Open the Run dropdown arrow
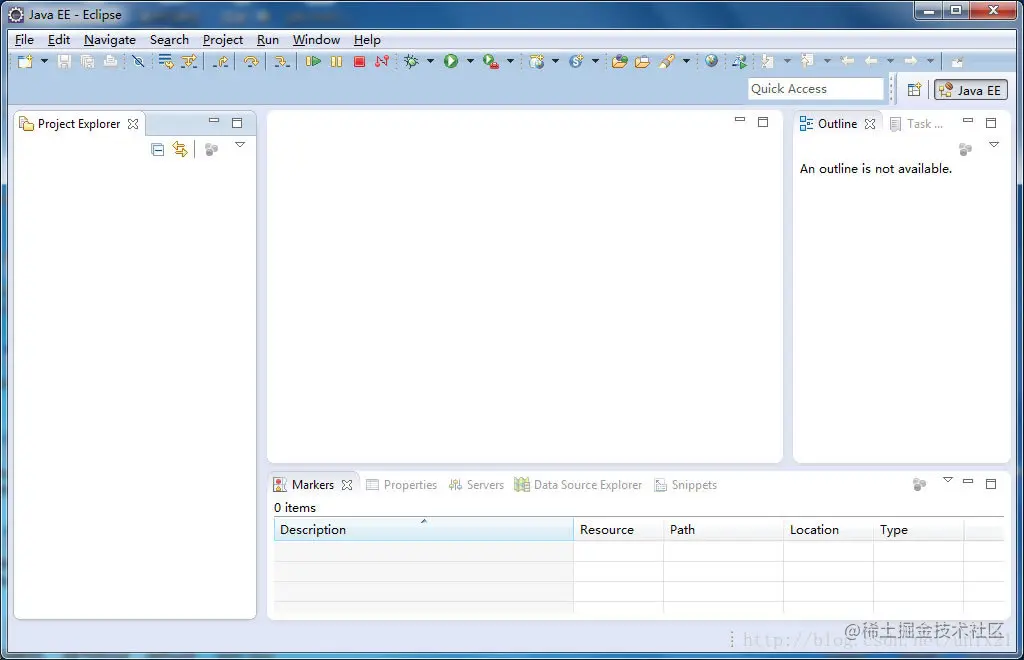 pyautogui.click(x=470, y=61)
